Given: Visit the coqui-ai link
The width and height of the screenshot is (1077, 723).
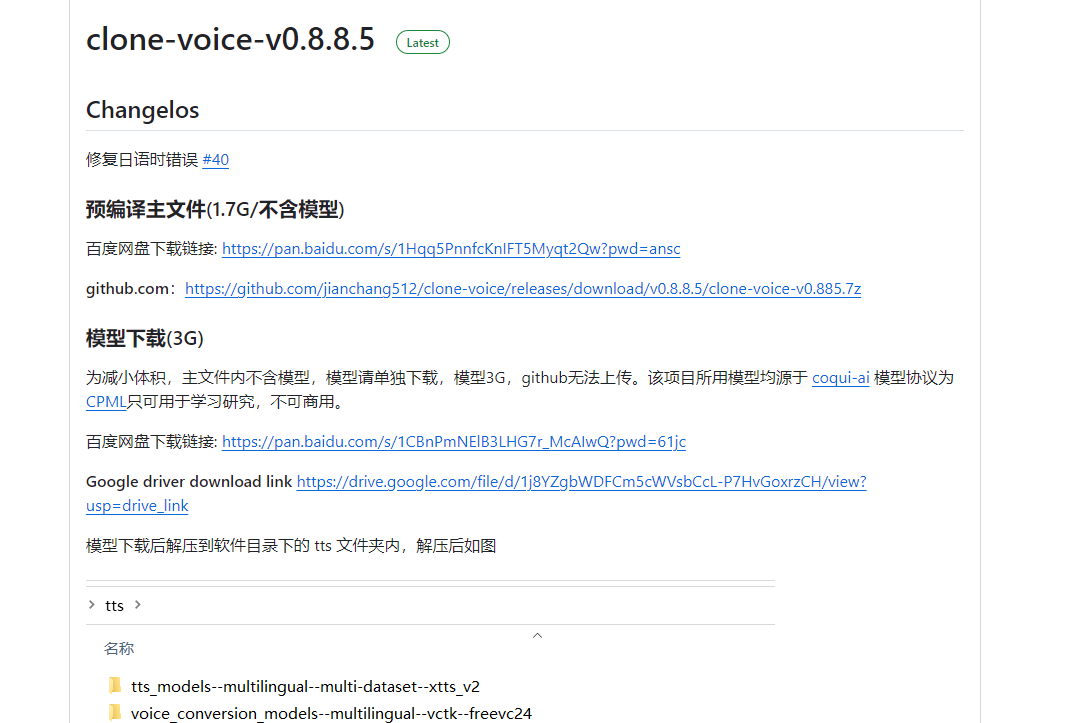Looking at the screenshot, I should [x=841, y=378].
